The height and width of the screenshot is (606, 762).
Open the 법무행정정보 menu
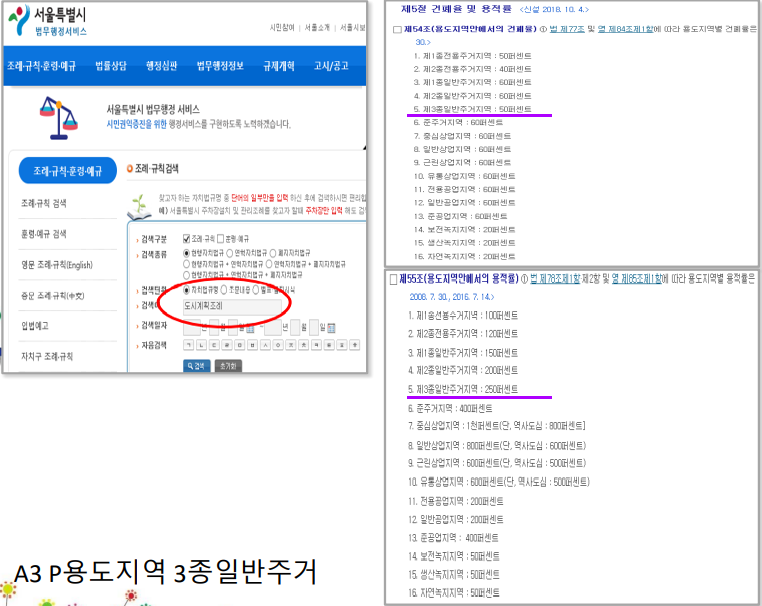(220, 66)
